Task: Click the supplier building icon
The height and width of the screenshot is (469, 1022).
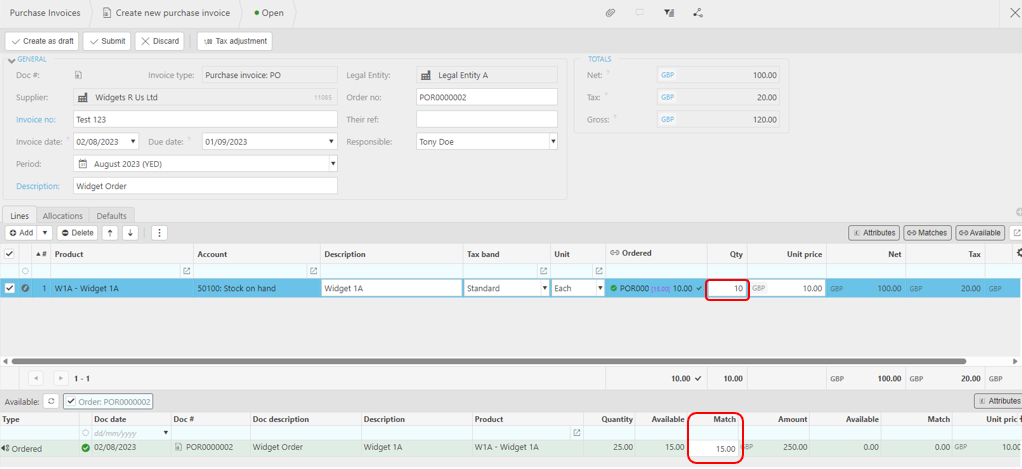Action: [x=83, y=98]
